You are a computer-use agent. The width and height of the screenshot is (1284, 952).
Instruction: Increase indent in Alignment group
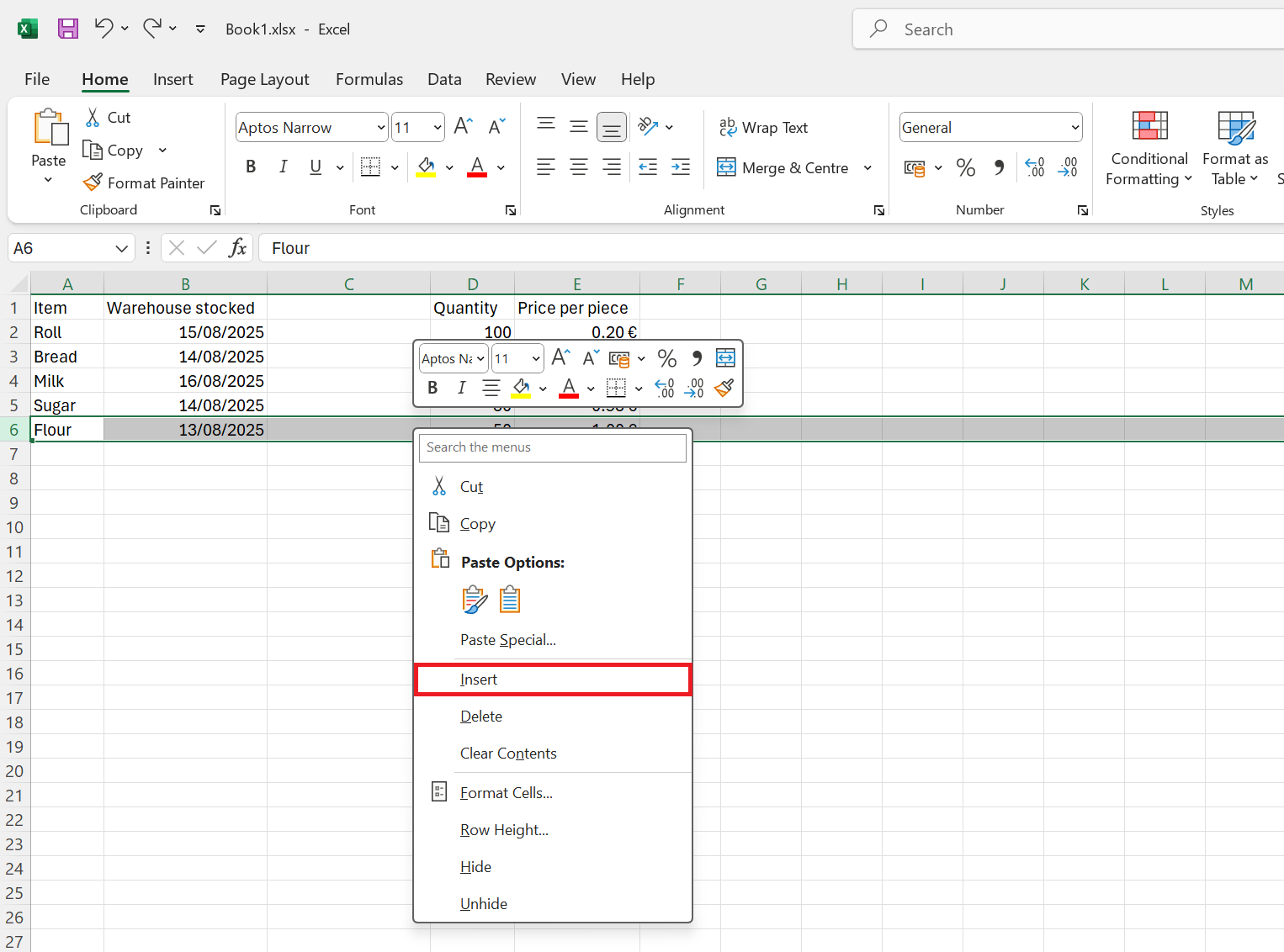click(681, 167)
